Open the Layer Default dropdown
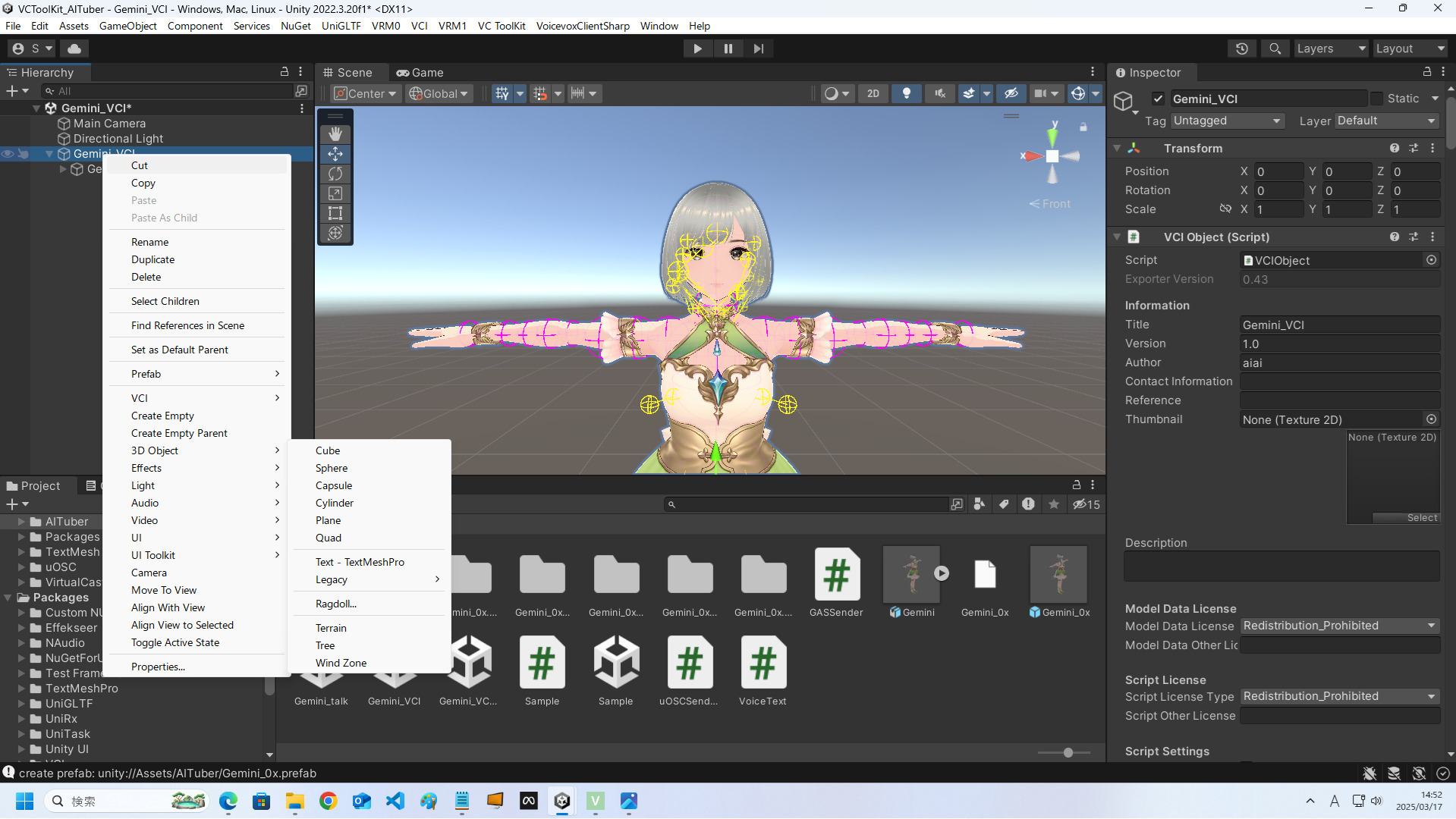Screen dimensions: 1456x819 pos(1386,121)
